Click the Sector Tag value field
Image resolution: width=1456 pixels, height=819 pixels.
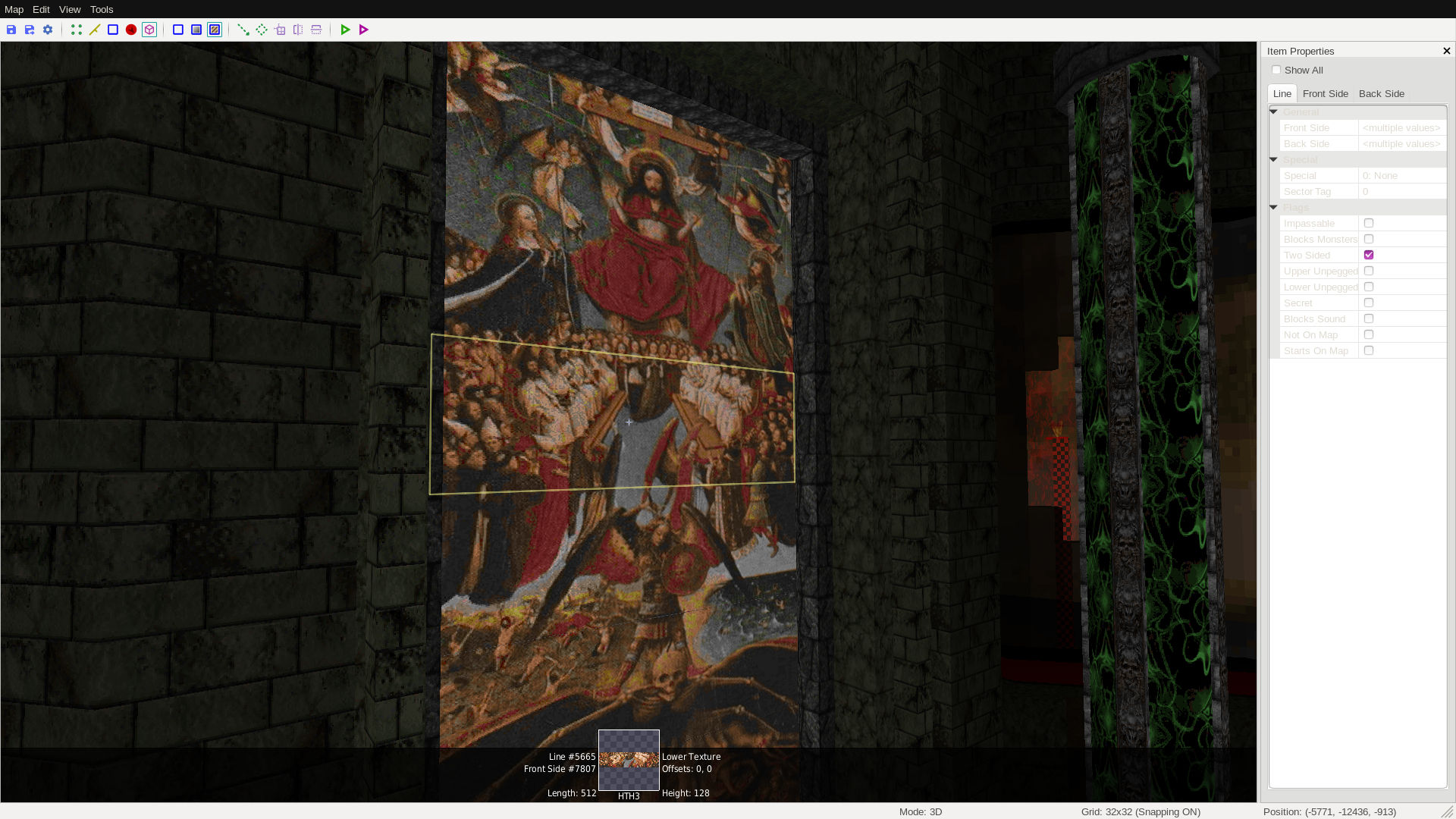(x=1401, y=191)
